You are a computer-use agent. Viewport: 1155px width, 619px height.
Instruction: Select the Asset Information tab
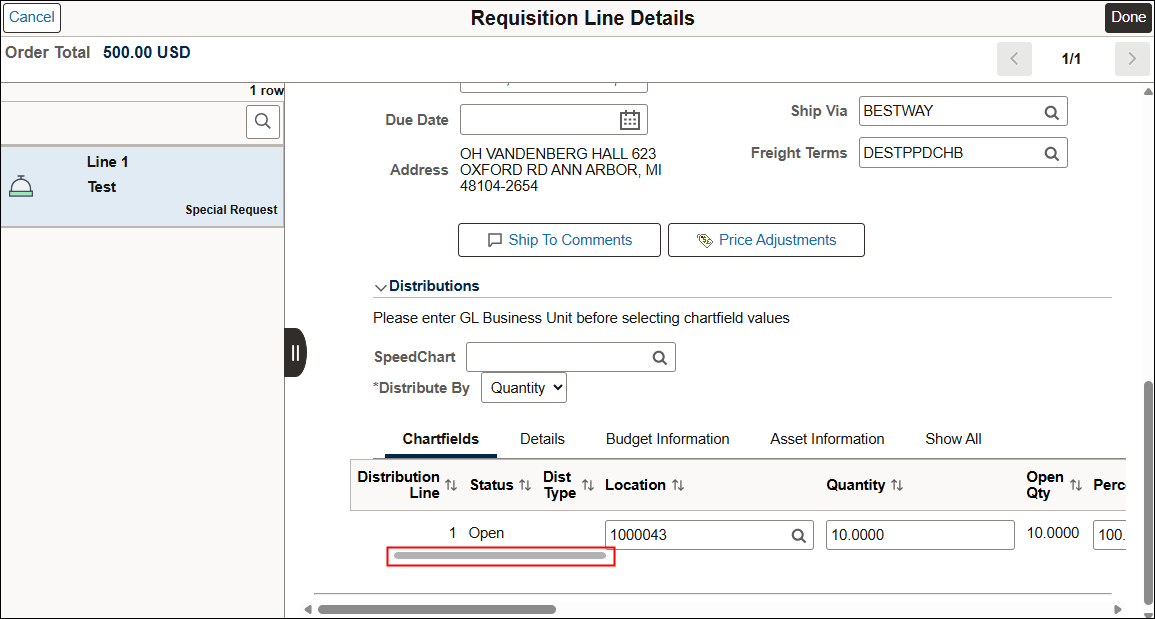(827, 439)
